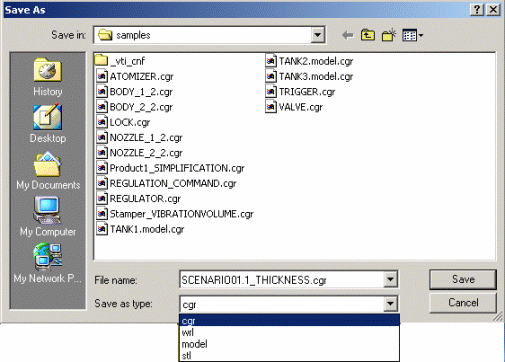Select the file name VALVE.cgr
The height and width of the screenshot is (362, 505).
point(301,107)
